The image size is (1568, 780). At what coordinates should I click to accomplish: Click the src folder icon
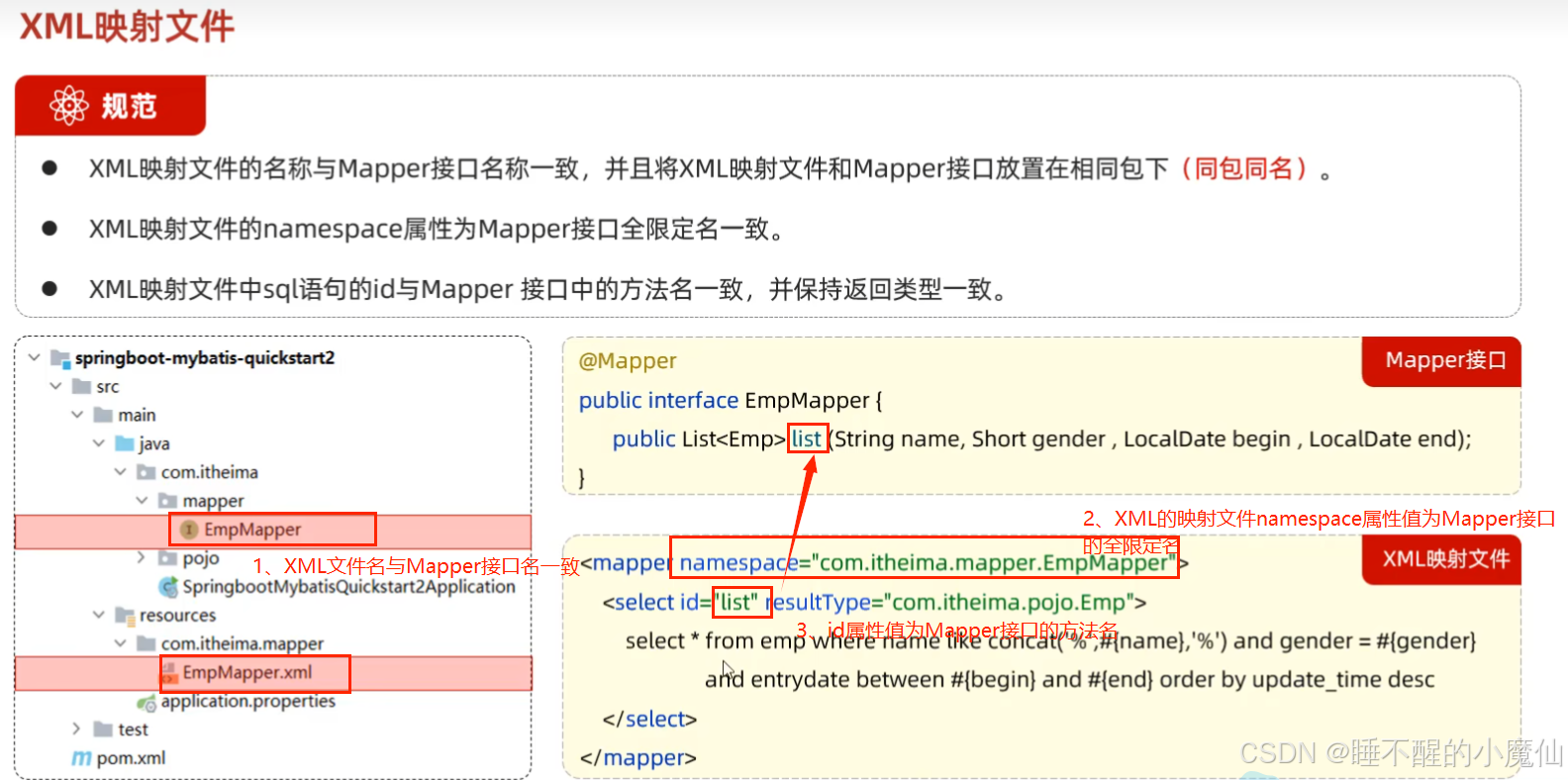point(82,386)
